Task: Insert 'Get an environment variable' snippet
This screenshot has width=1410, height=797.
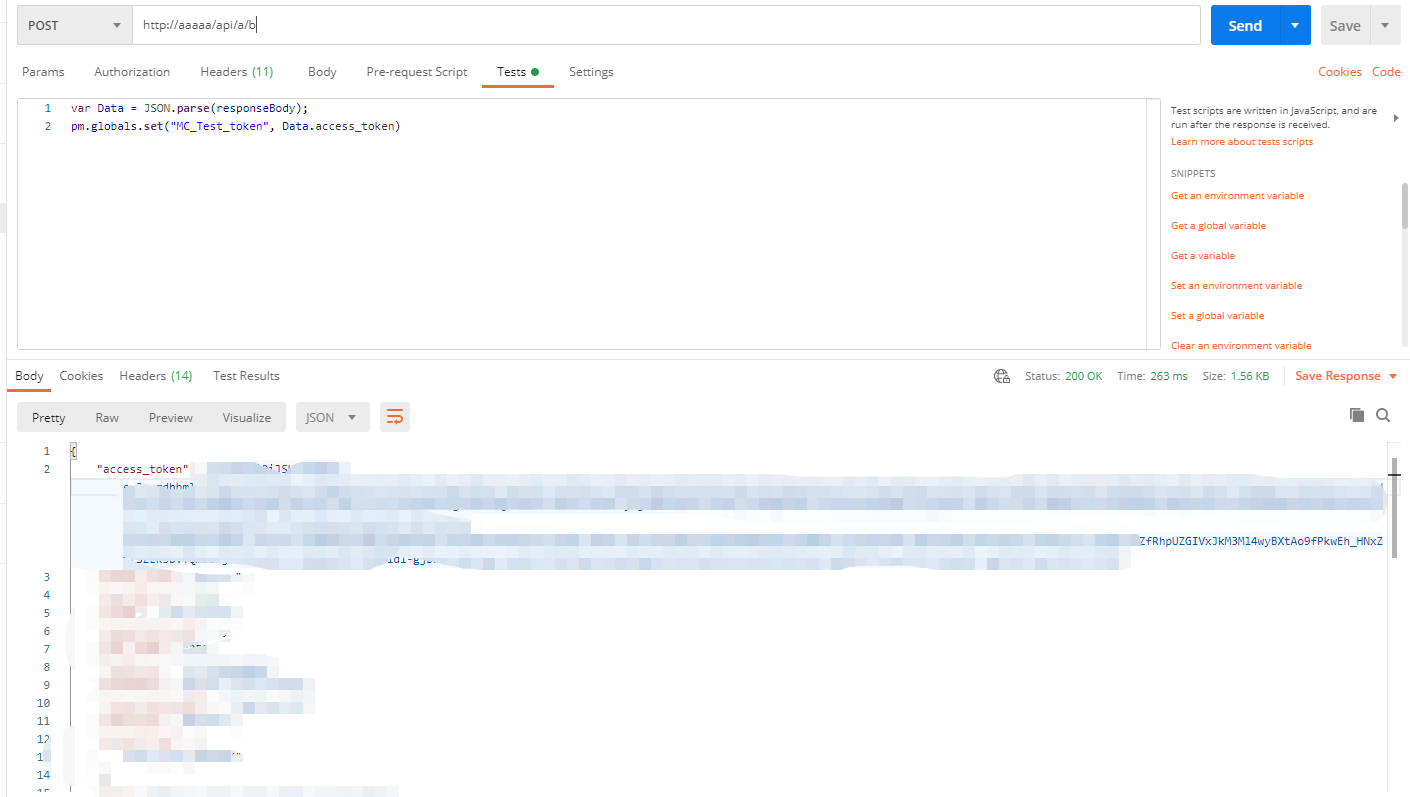Action: click(1237, 196)
